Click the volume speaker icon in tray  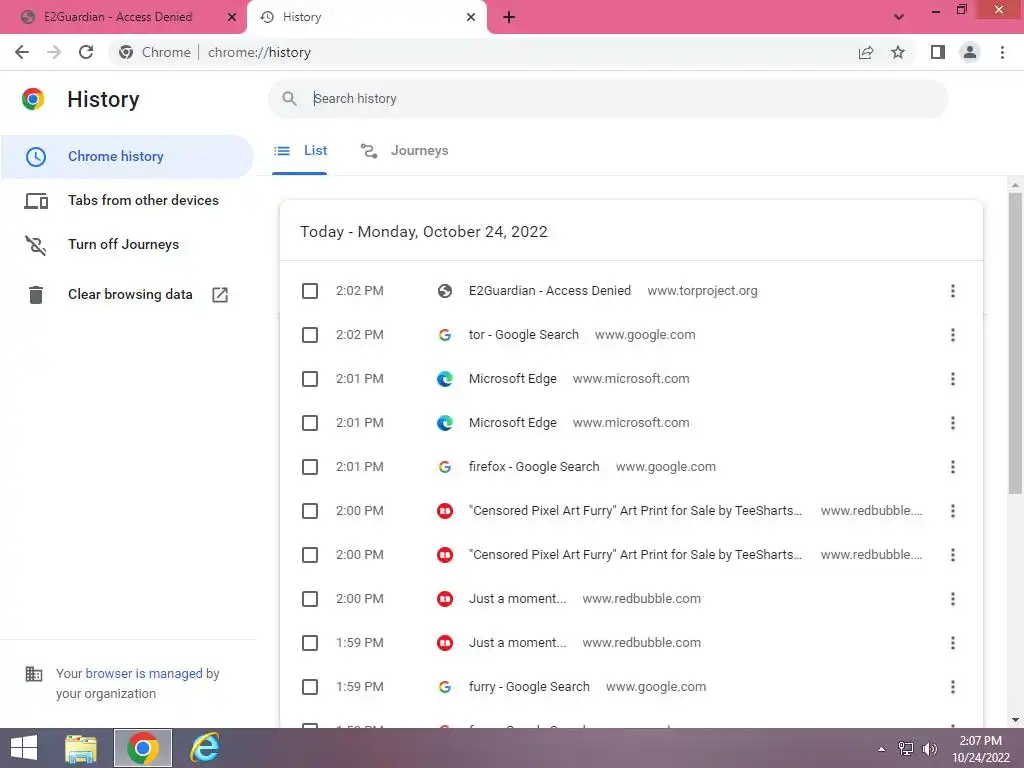point(929,748)
